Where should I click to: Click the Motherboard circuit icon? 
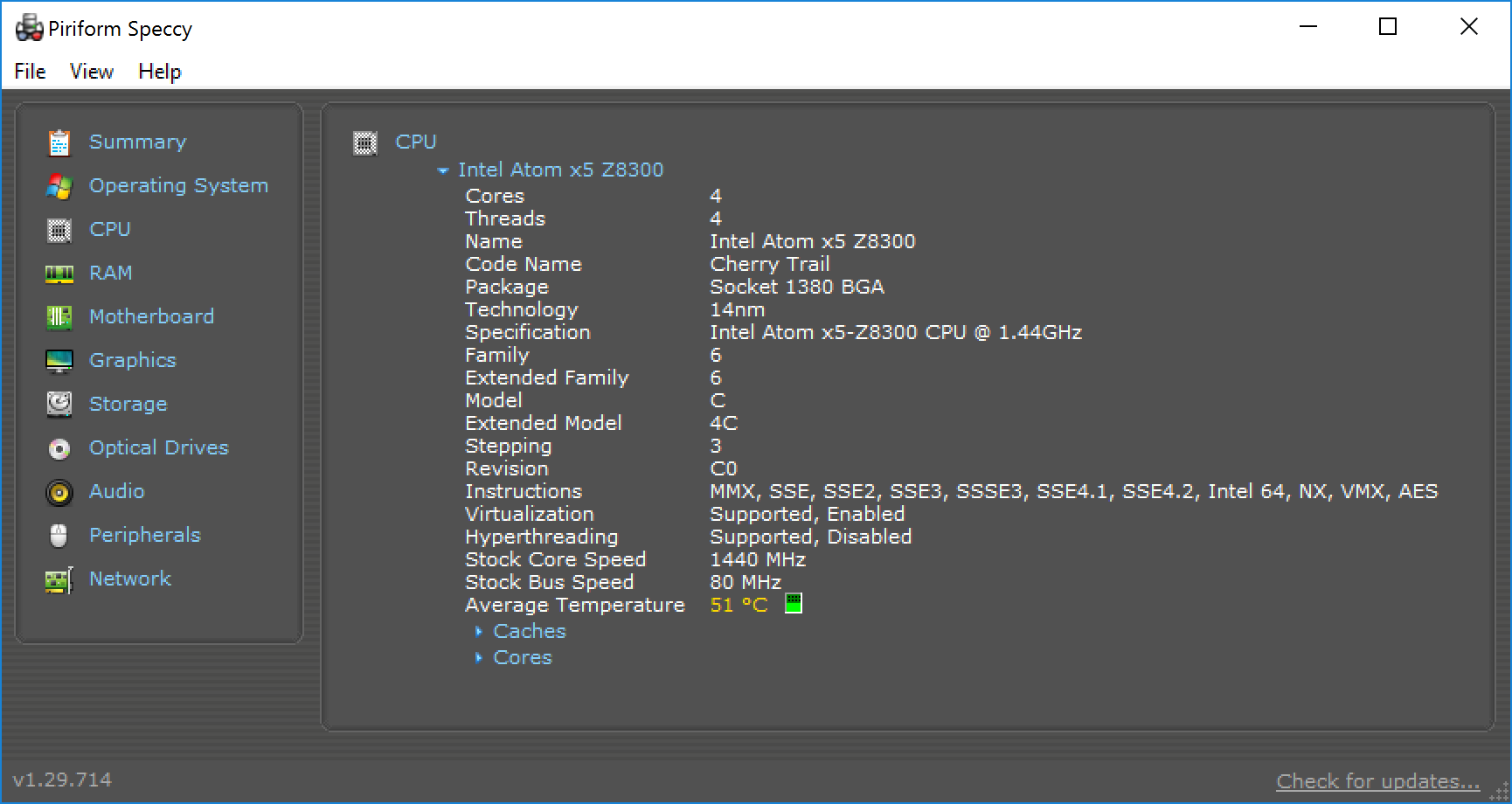point(59,317)
